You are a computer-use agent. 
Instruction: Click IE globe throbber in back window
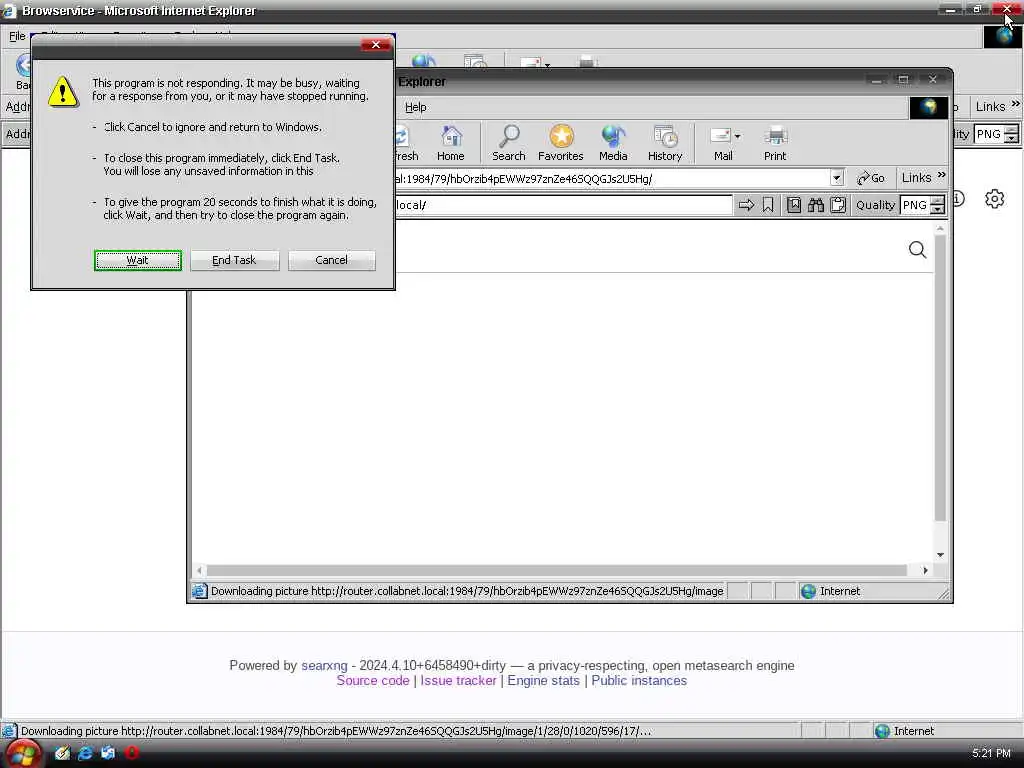[1002, 36]
